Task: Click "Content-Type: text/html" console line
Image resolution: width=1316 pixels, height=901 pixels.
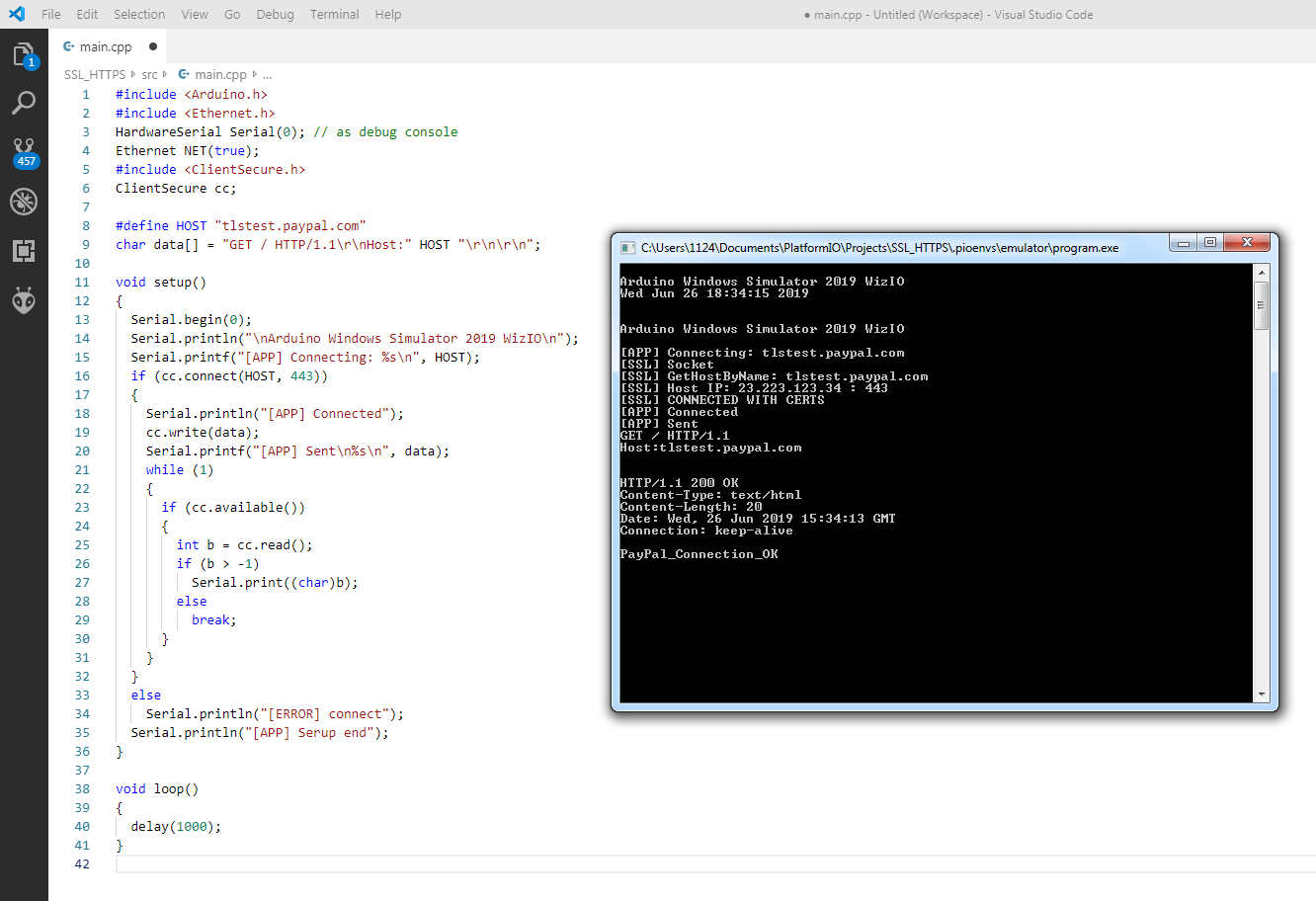Action: click(x=711, y=495)
